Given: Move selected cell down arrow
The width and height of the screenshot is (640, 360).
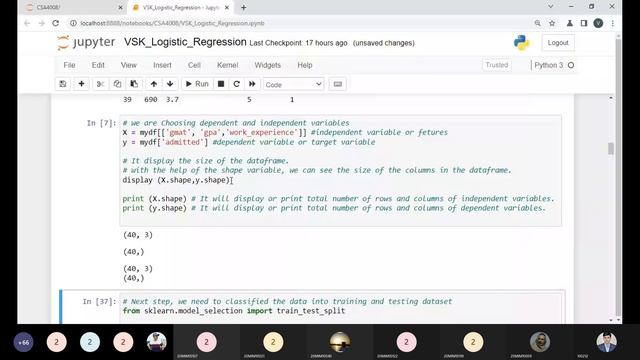Looking at the screenshot, I should (x=170, y=84).
